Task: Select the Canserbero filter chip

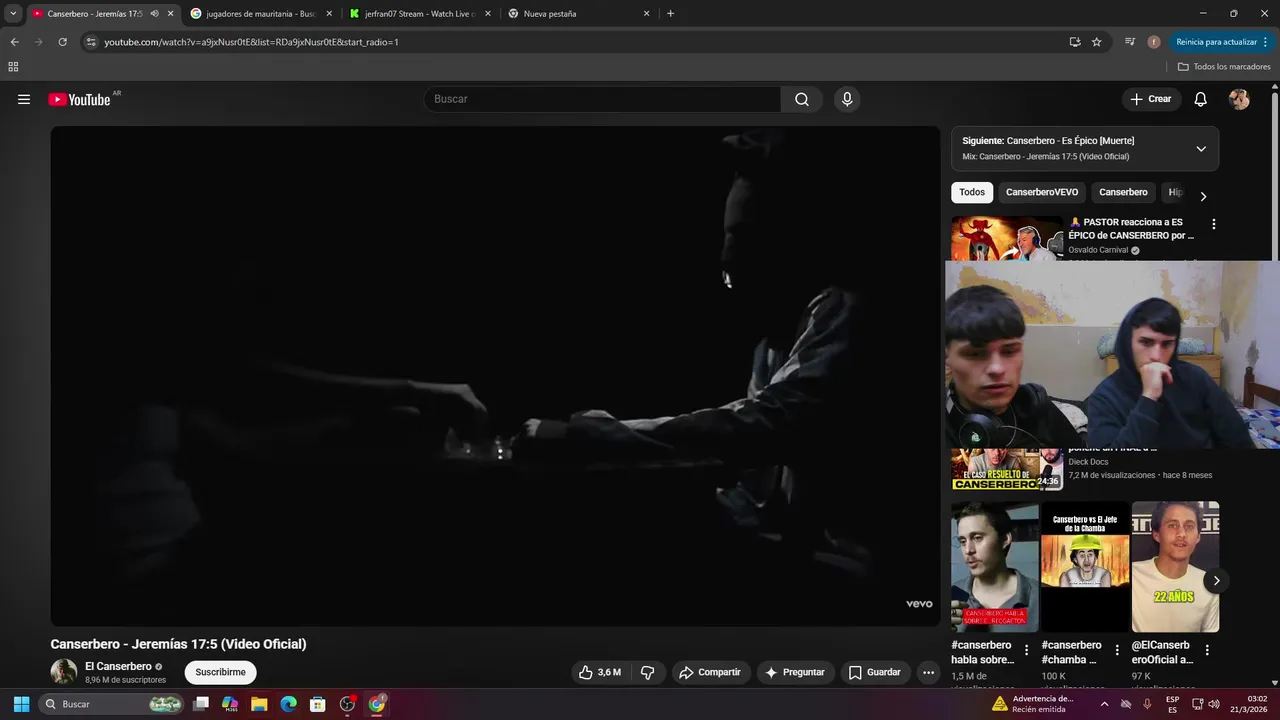Action: point(1123,192)
